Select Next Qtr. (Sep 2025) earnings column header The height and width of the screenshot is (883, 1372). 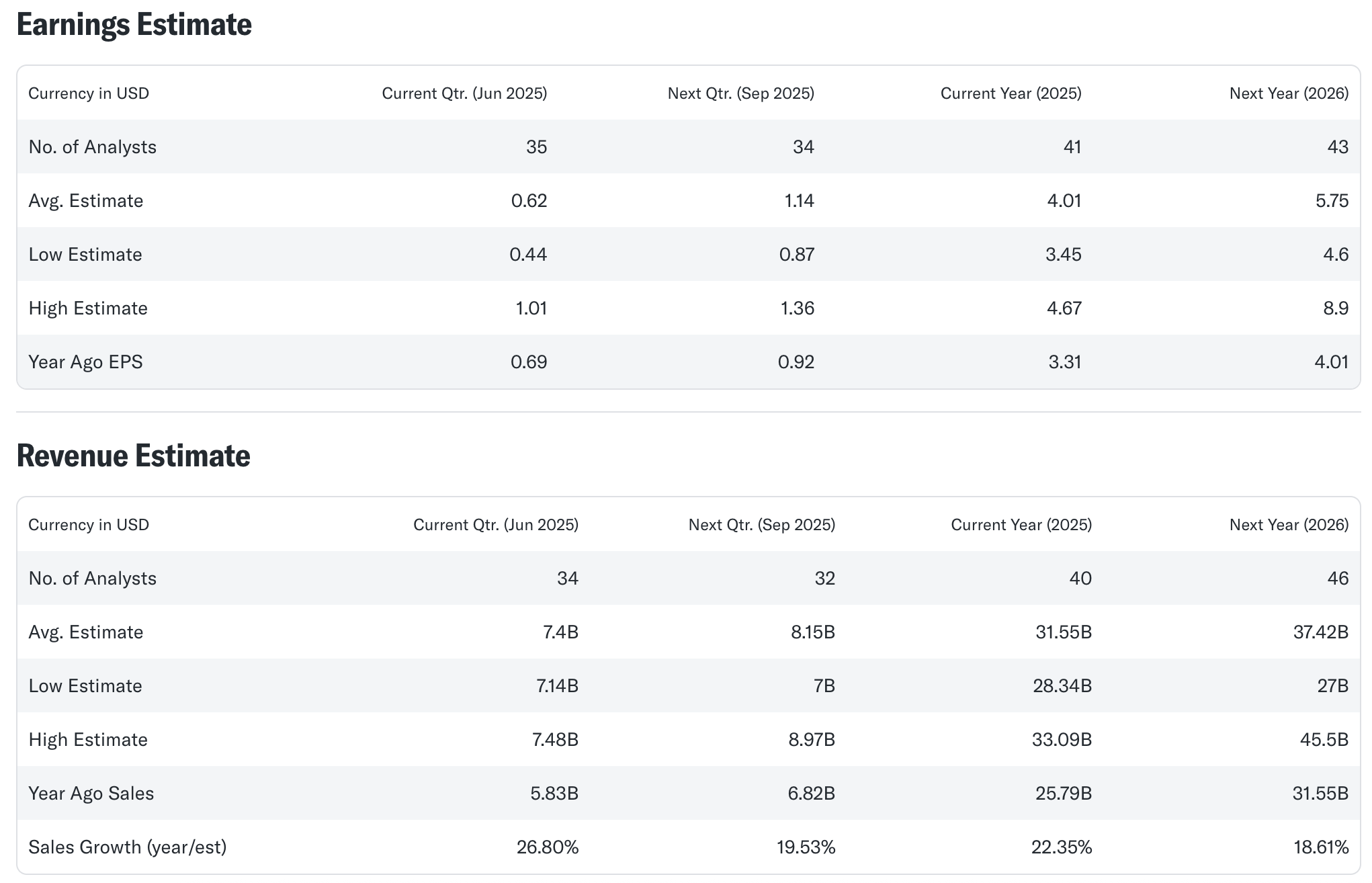click(x=740, y=93)
